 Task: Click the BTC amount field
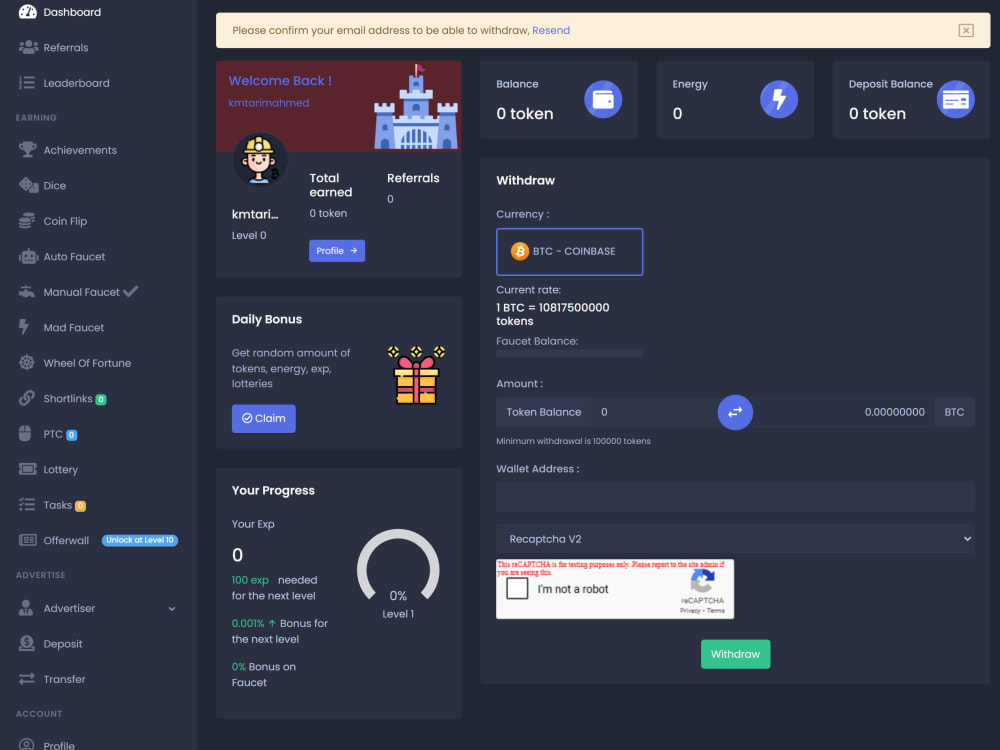click(x=843, y=412)
